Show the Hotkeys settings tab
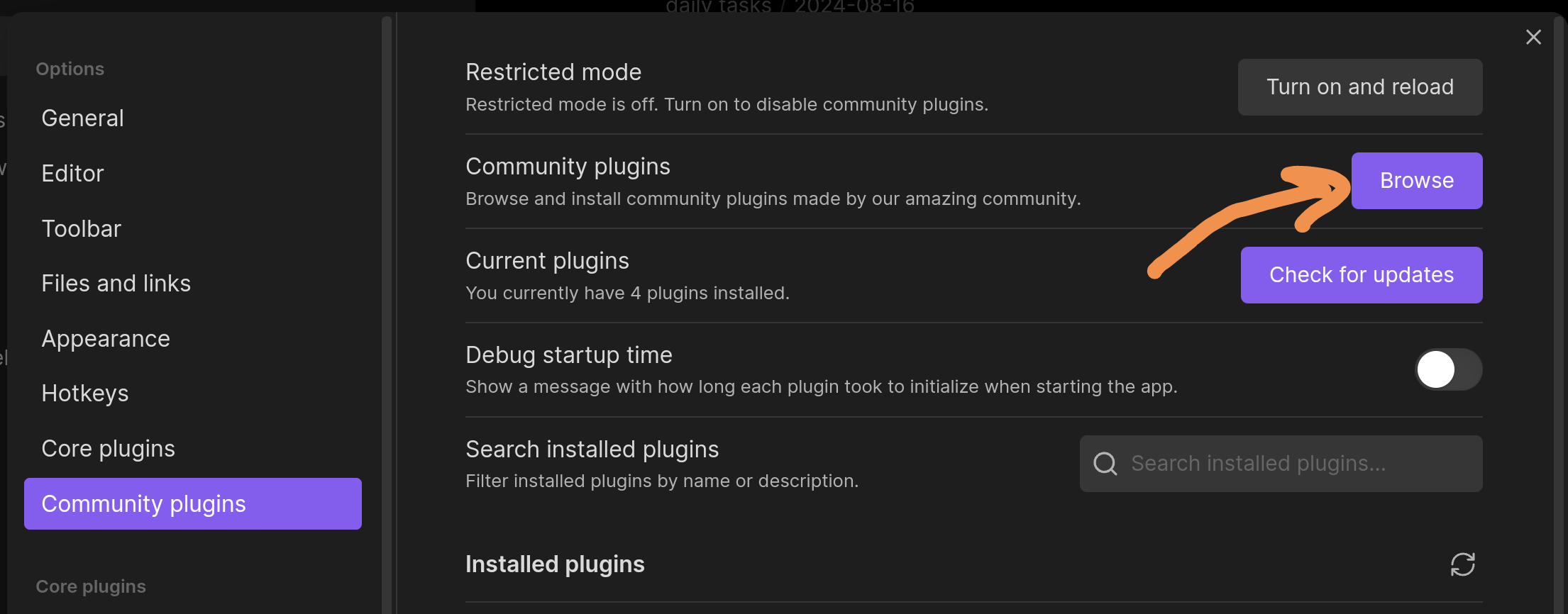 pyautogui.click(x=85, y=393)
